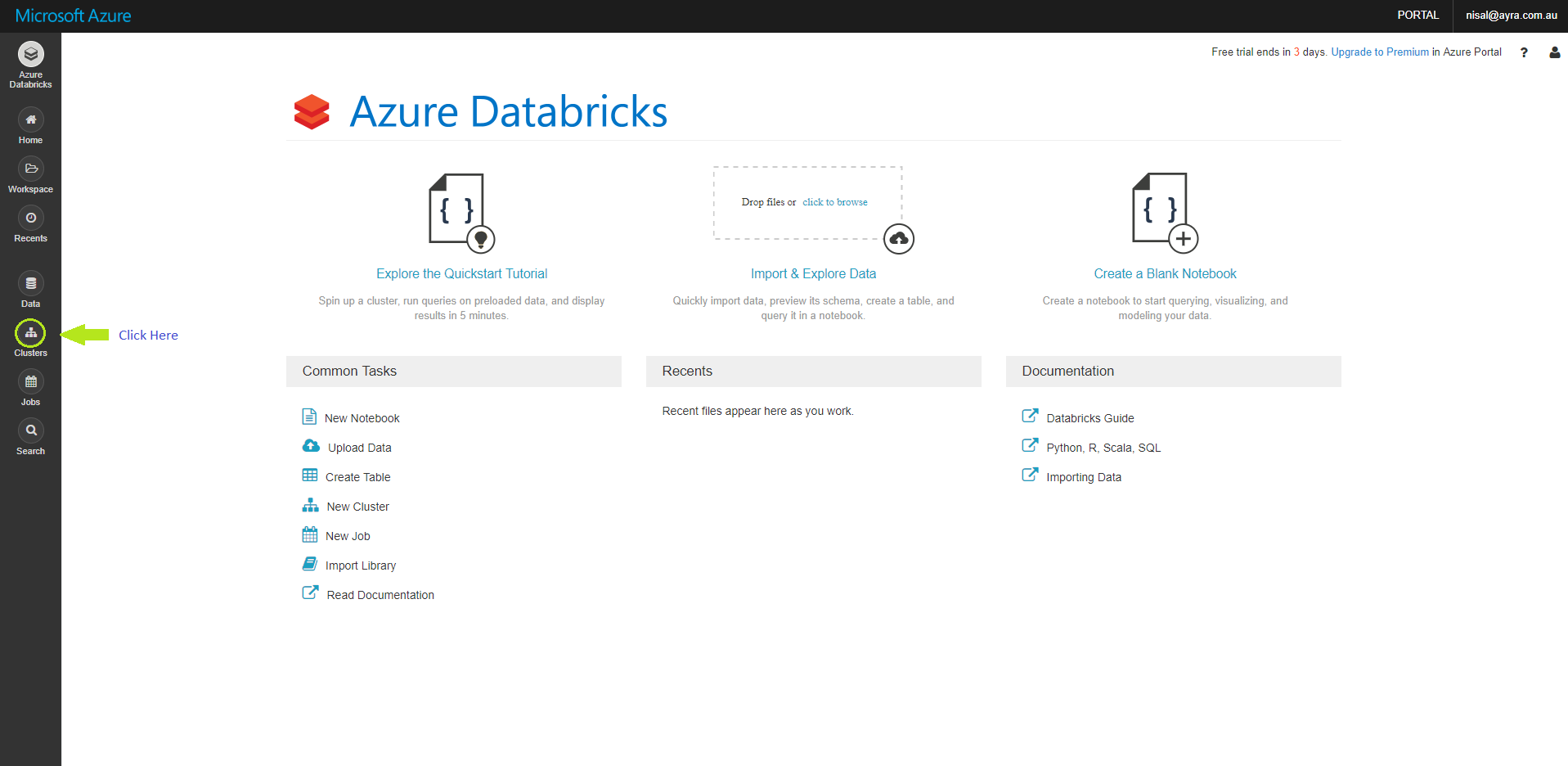Open Read Documentation link
This screenshot has height=766, width=1568.
pos(380,595)
